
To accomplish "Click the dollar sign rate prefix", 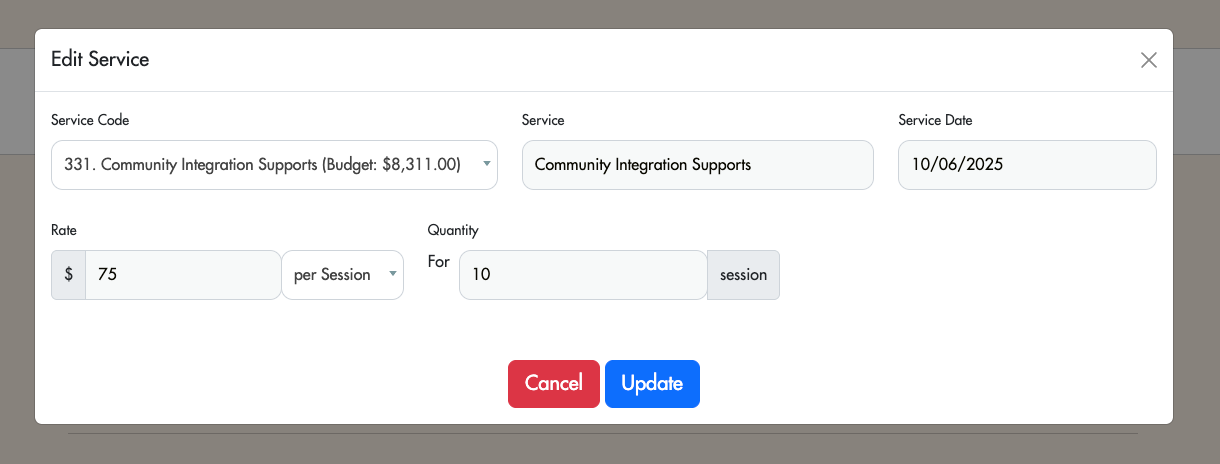I will (68, 275).
